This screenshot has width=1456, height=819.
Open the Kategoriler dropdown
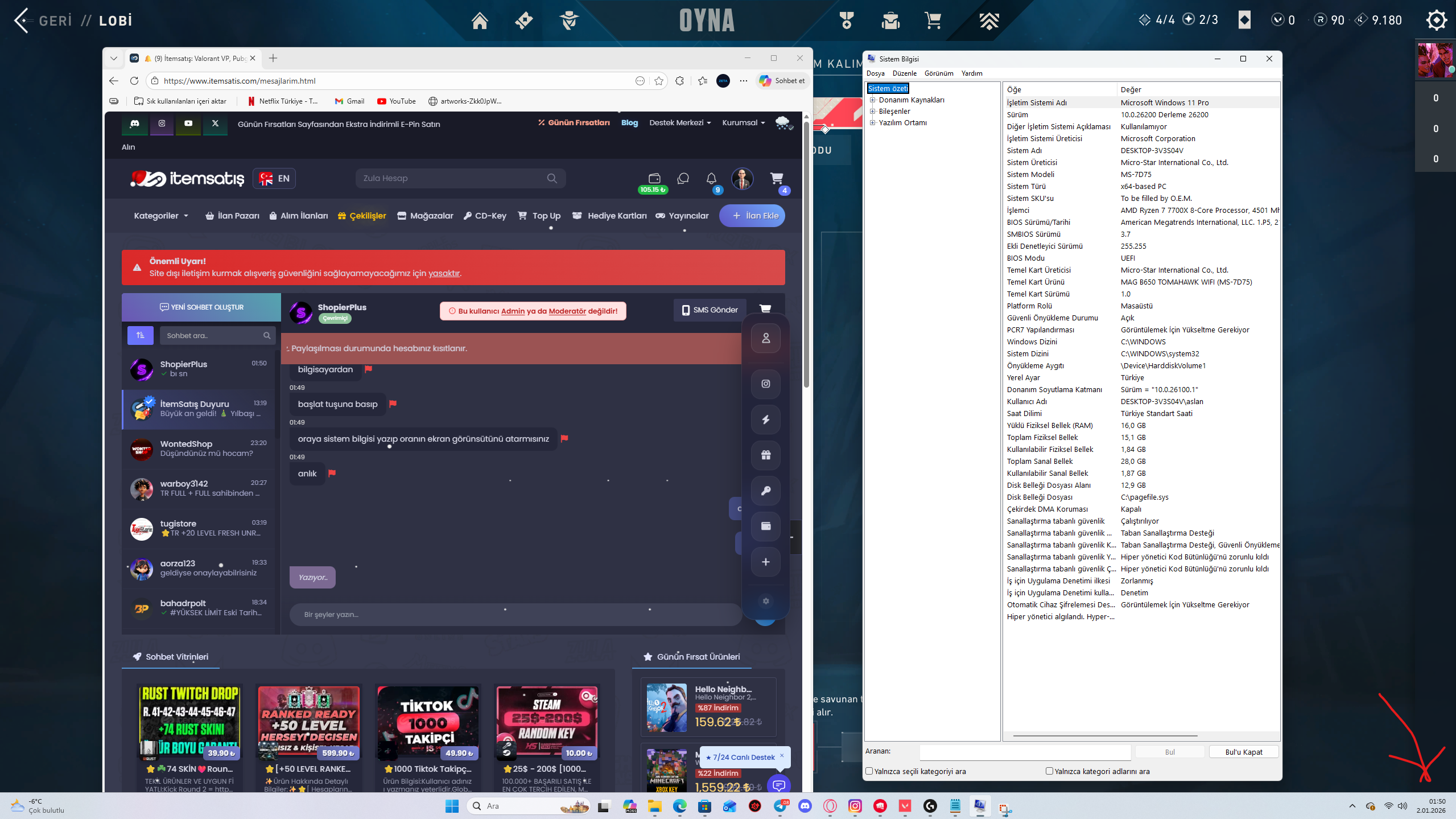161,216
